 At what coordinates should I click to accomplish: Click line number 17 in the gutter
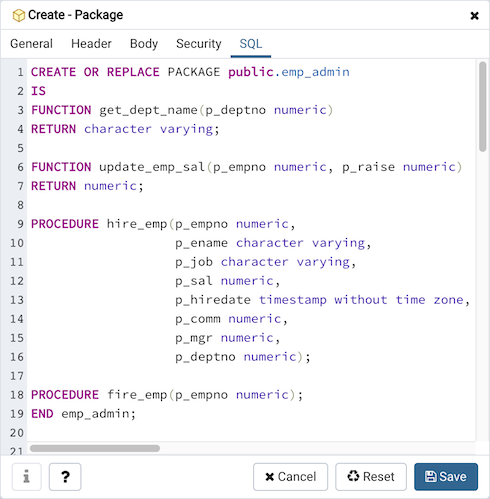point(17,376)
